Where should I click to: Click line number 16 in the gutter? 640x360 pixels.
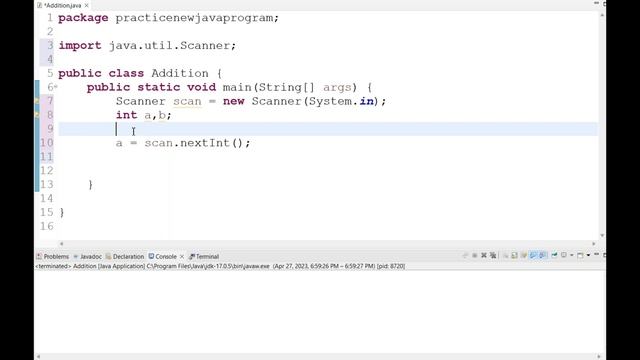coord(47,226)
